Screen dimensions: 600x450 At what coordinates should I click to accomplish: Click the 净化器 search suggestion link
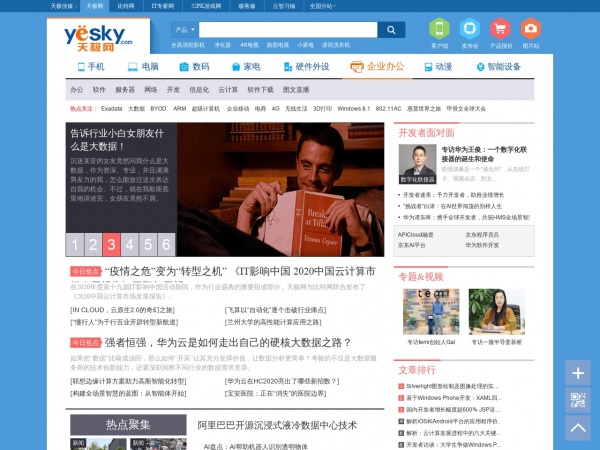222,45
